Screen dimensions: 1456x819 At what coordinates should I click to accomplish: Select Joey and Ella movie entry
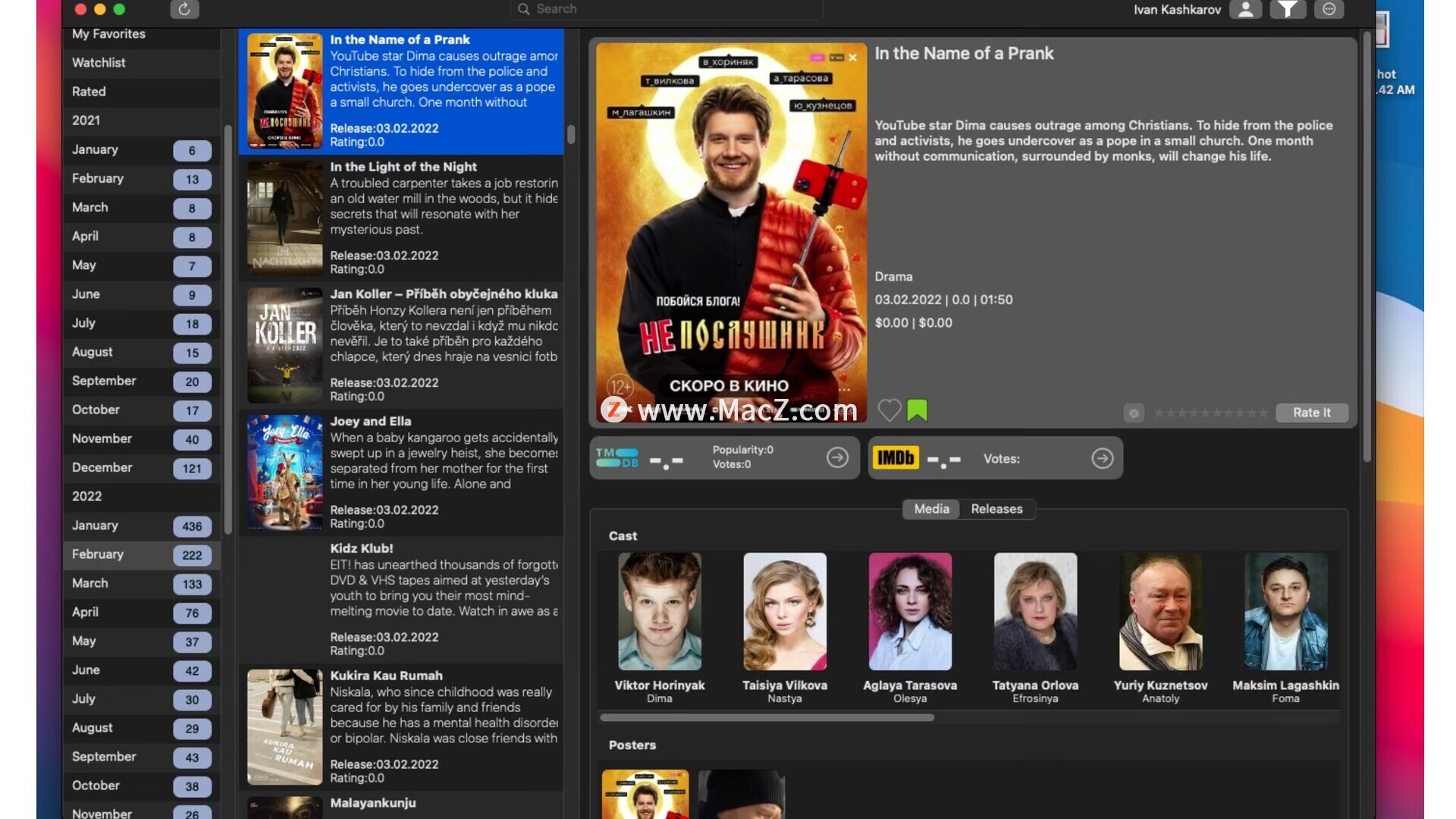[401, 473]
